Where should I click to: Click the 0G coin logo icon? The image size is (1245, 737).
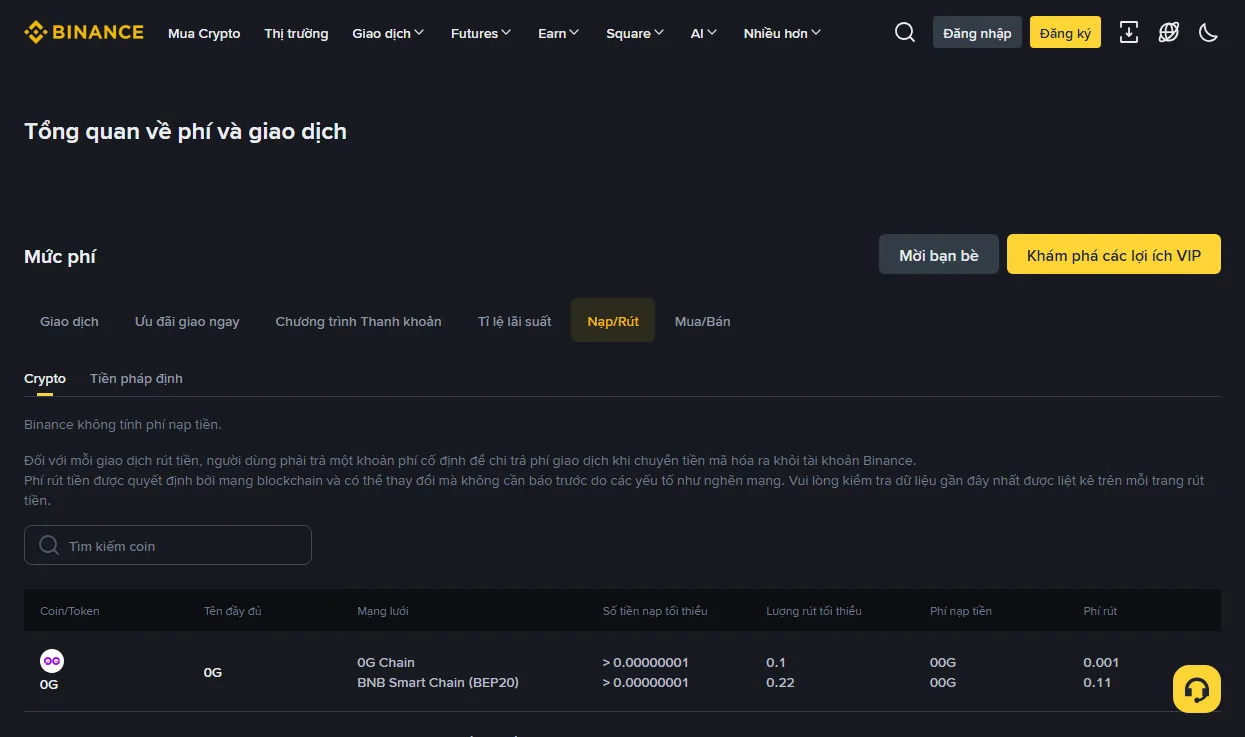tap(52, 661)
